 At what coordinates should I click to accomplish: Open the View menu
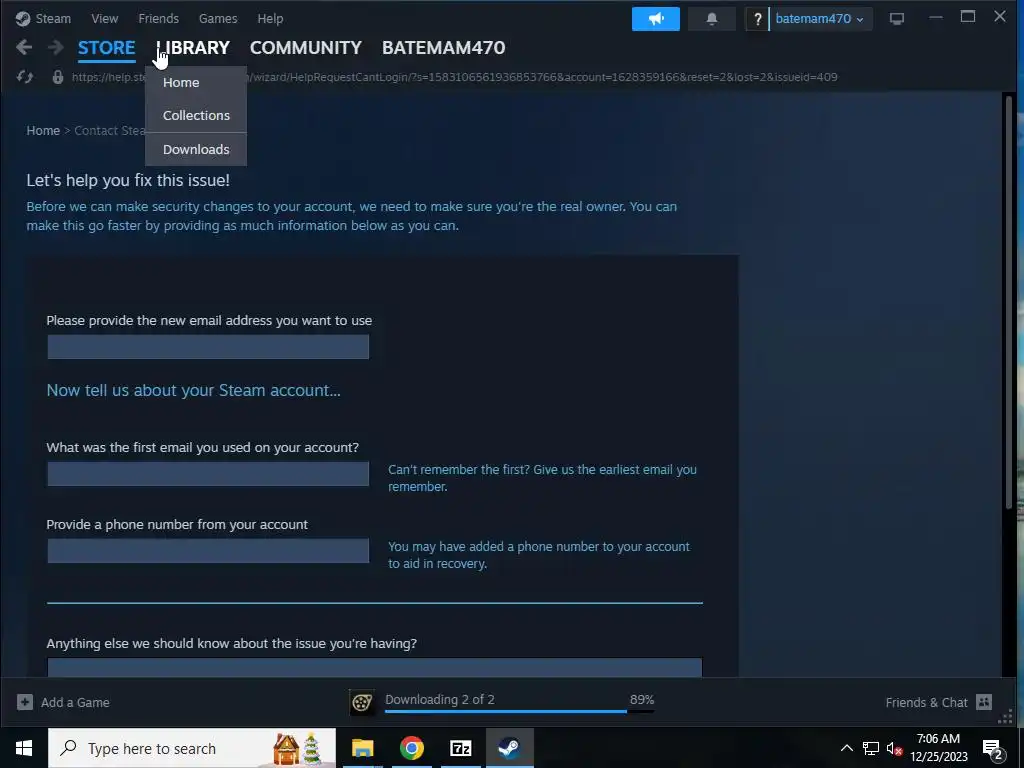click(x=104, y=18)
